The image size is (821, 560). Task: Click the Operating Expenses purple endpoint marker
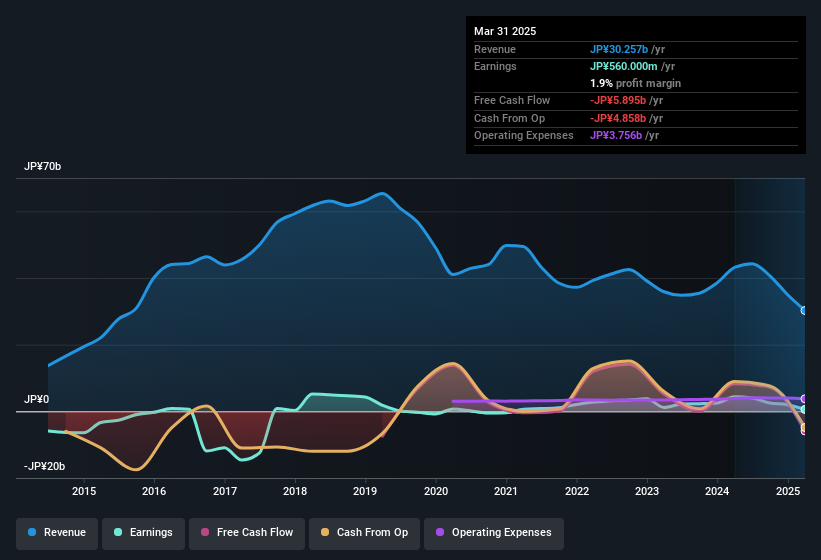[804, 399]
